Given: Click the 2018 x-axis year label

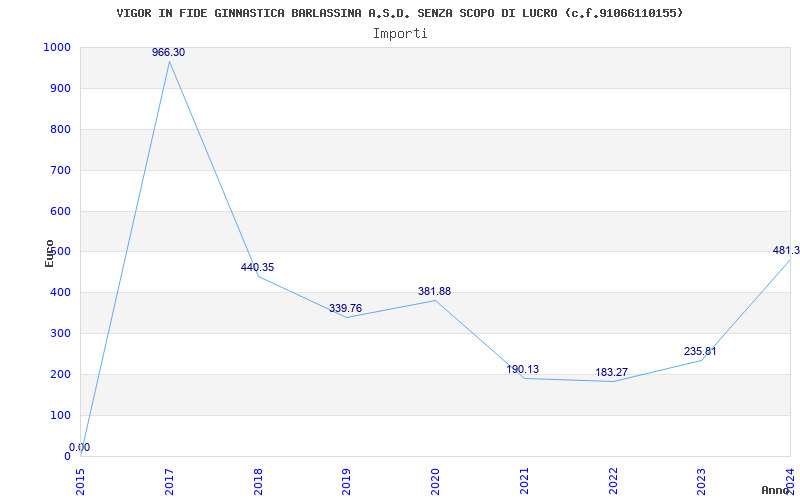Looking at the screenshot, I should (258, 482).
